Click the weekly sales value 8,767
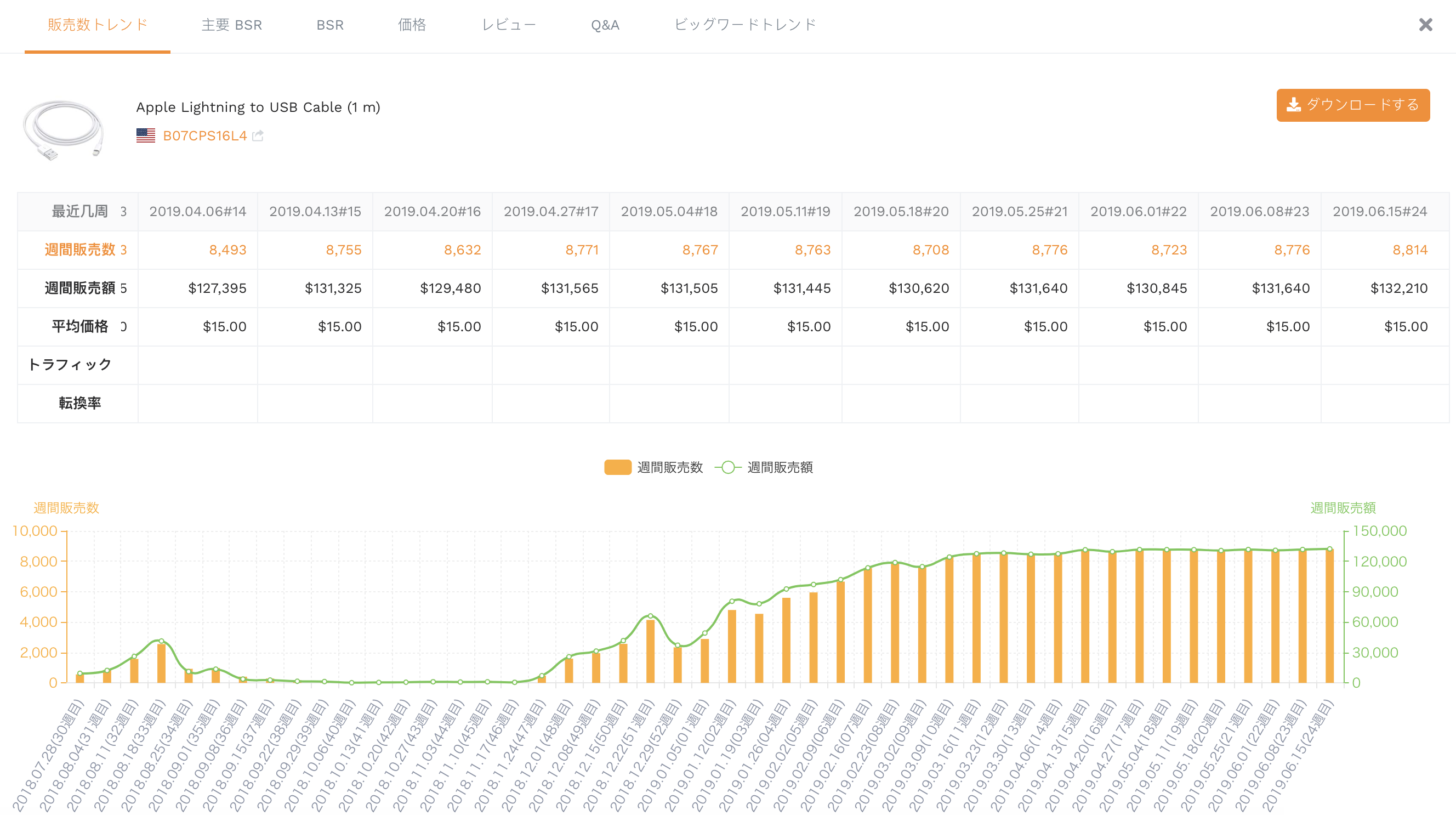The height and width of the screenshot is (838, 1456). pos(700,251)
